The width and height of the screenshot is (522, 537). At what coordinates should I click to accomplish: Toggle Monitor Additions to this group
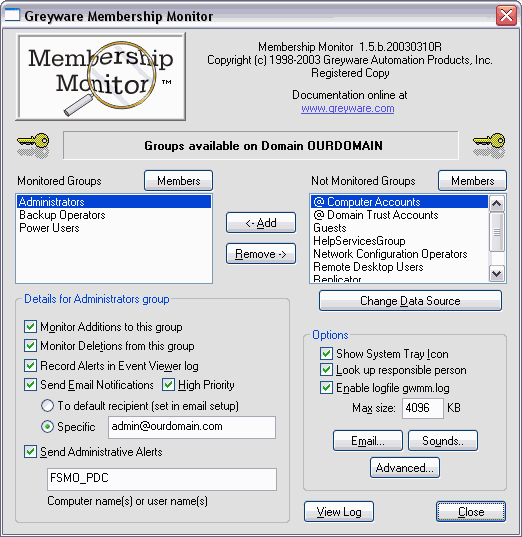[30, 327]
